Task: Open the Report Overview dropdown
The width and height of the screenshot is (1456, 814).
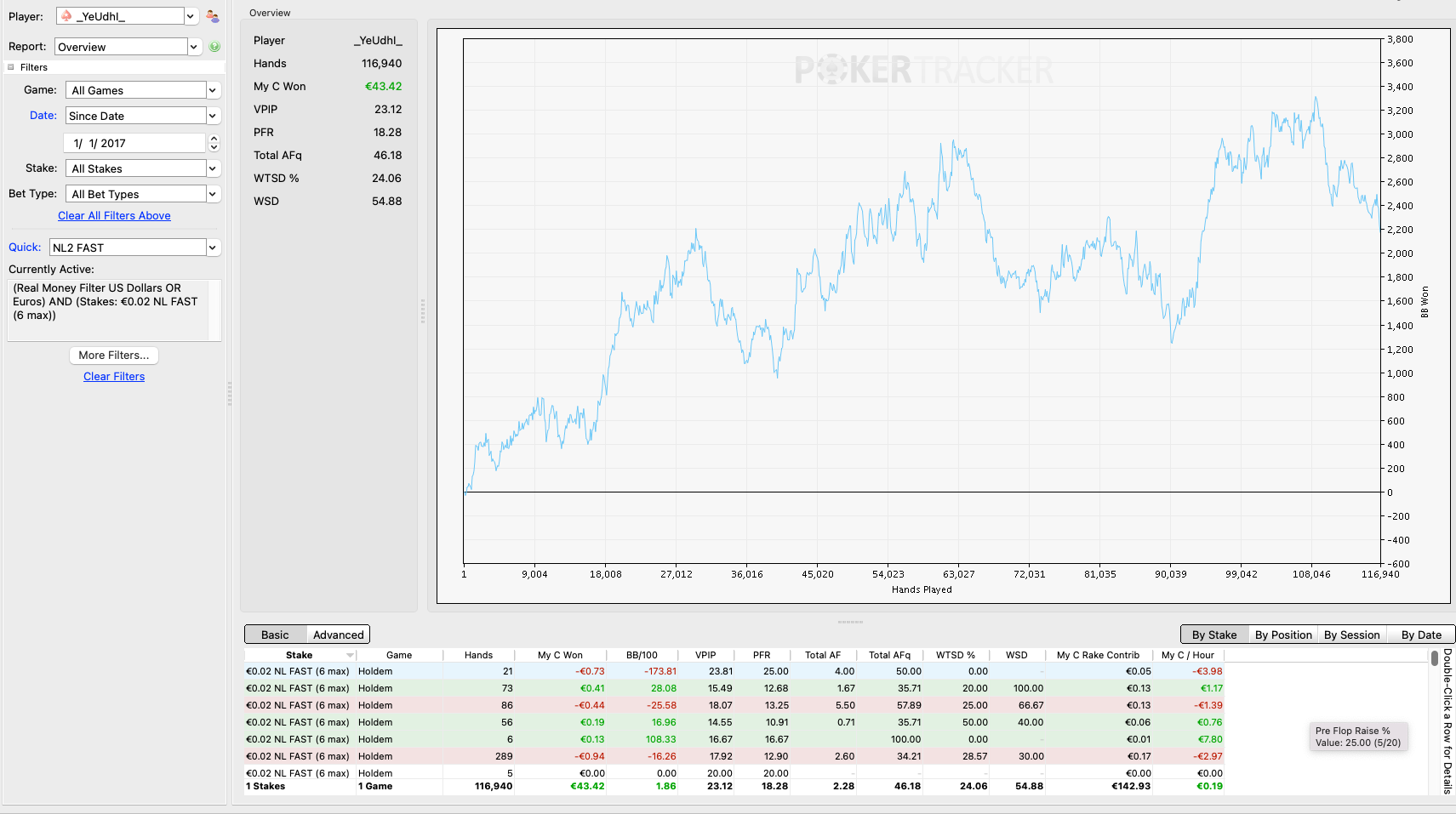Action: (194, 47)
